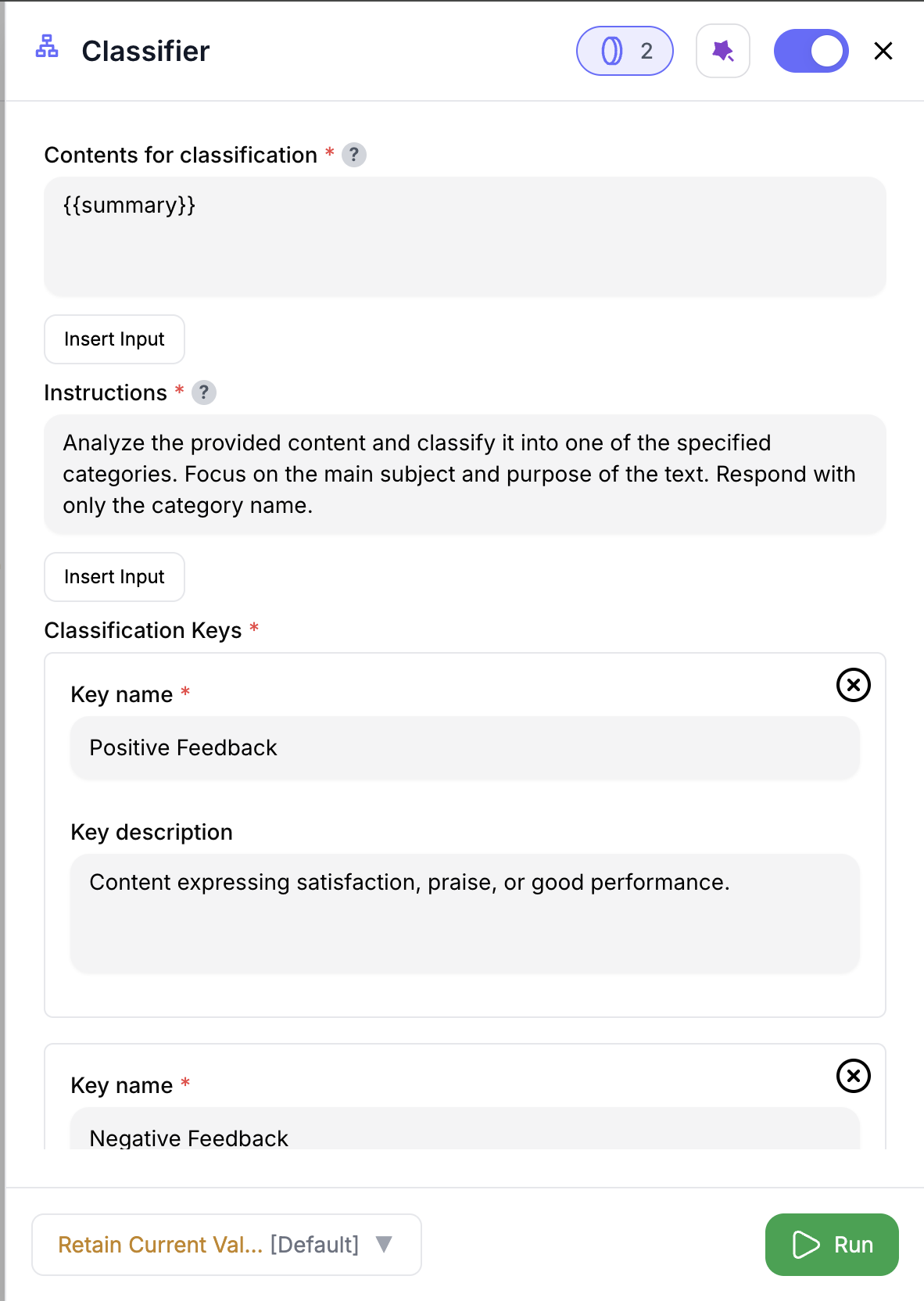924x1301 pixels.
Task: Expand the arrow beside [Default]
Action: tap(384, 1245)
